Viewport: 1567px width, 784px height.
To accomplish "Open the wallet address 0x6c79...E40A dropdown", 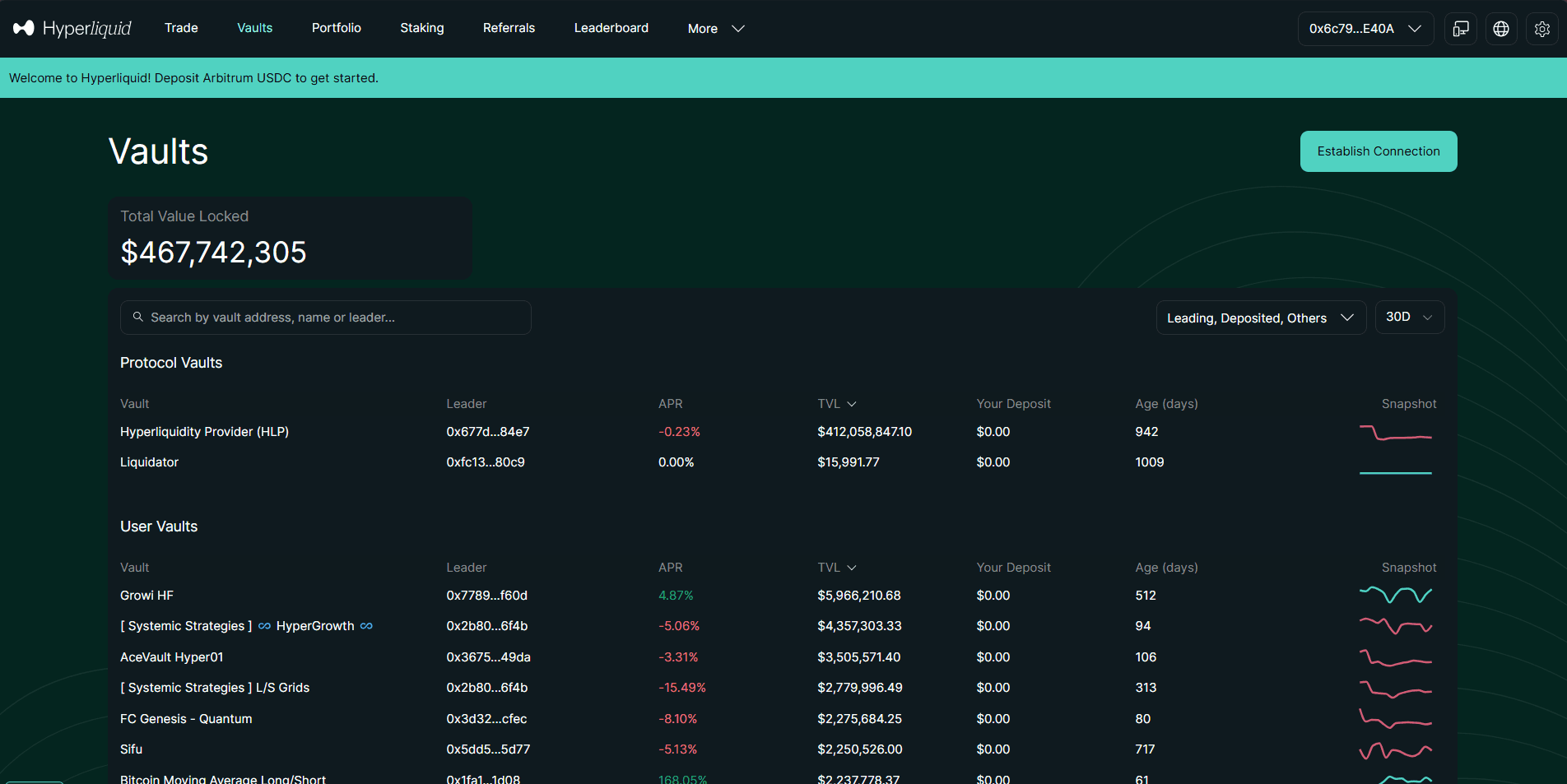I will click(1365, 29).
